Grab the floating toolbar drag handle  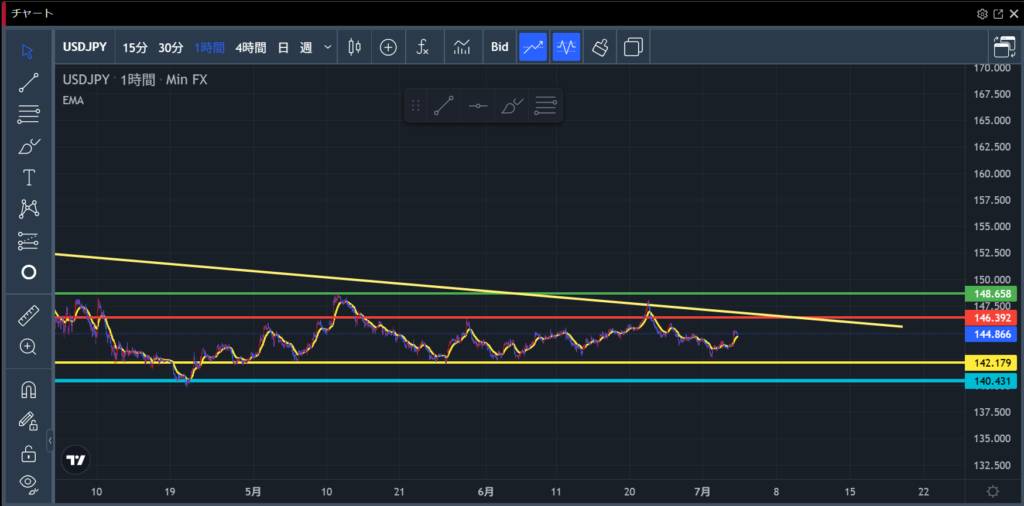click(x=415, y=105)
